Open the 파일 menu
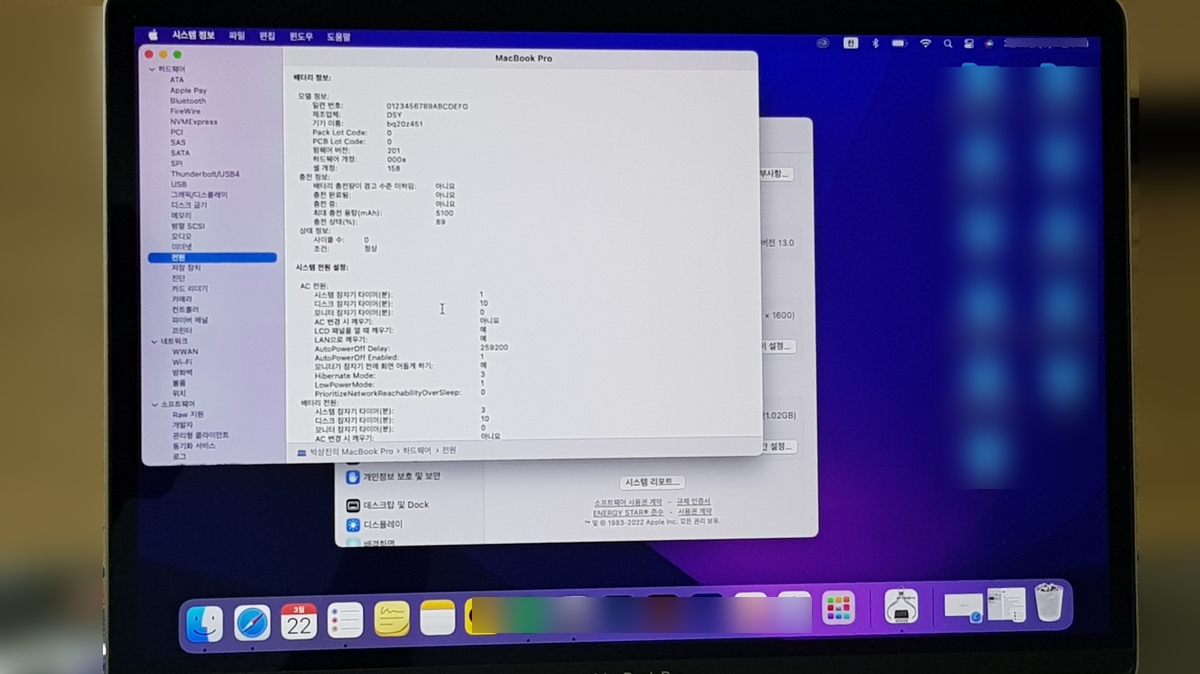 click(x=237, y=36)
